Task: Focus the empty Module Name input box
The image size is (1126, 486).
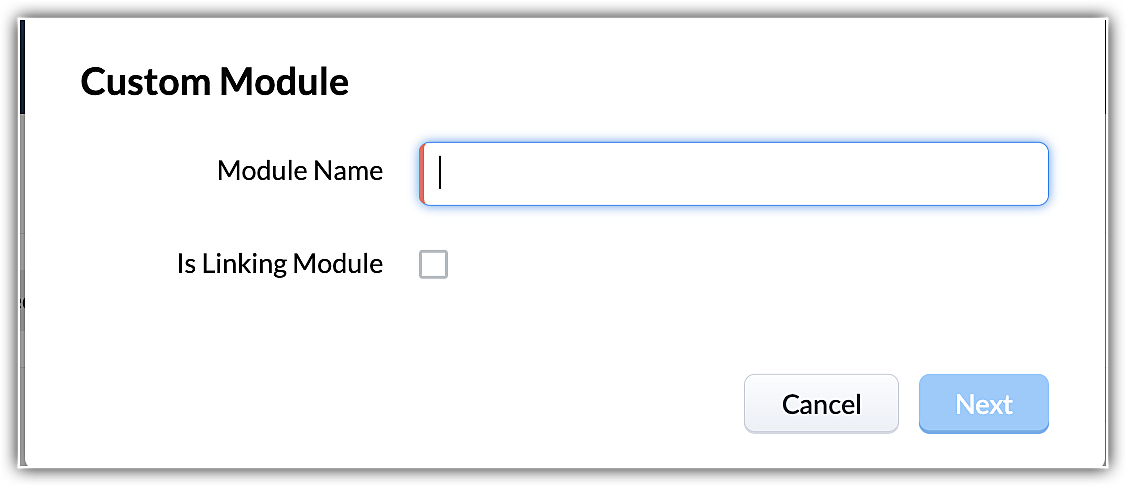Action: [735, 174]
